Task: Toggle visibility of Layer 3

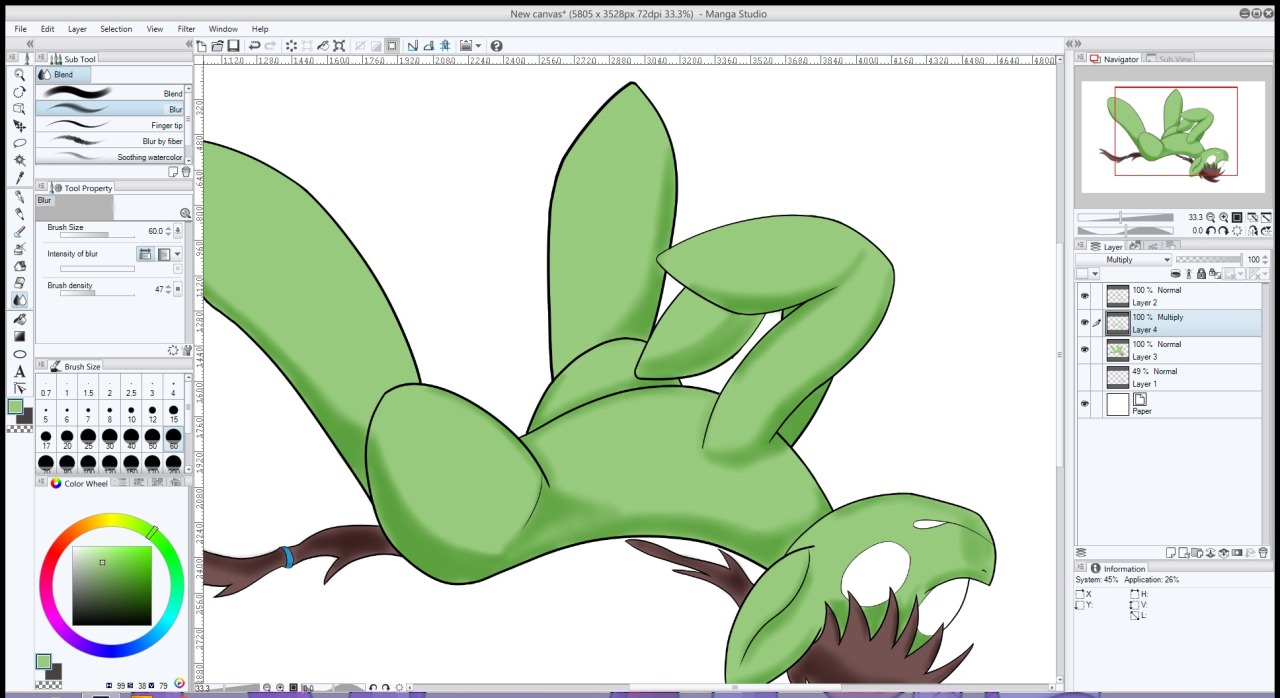Action: tap(1085, 349)
